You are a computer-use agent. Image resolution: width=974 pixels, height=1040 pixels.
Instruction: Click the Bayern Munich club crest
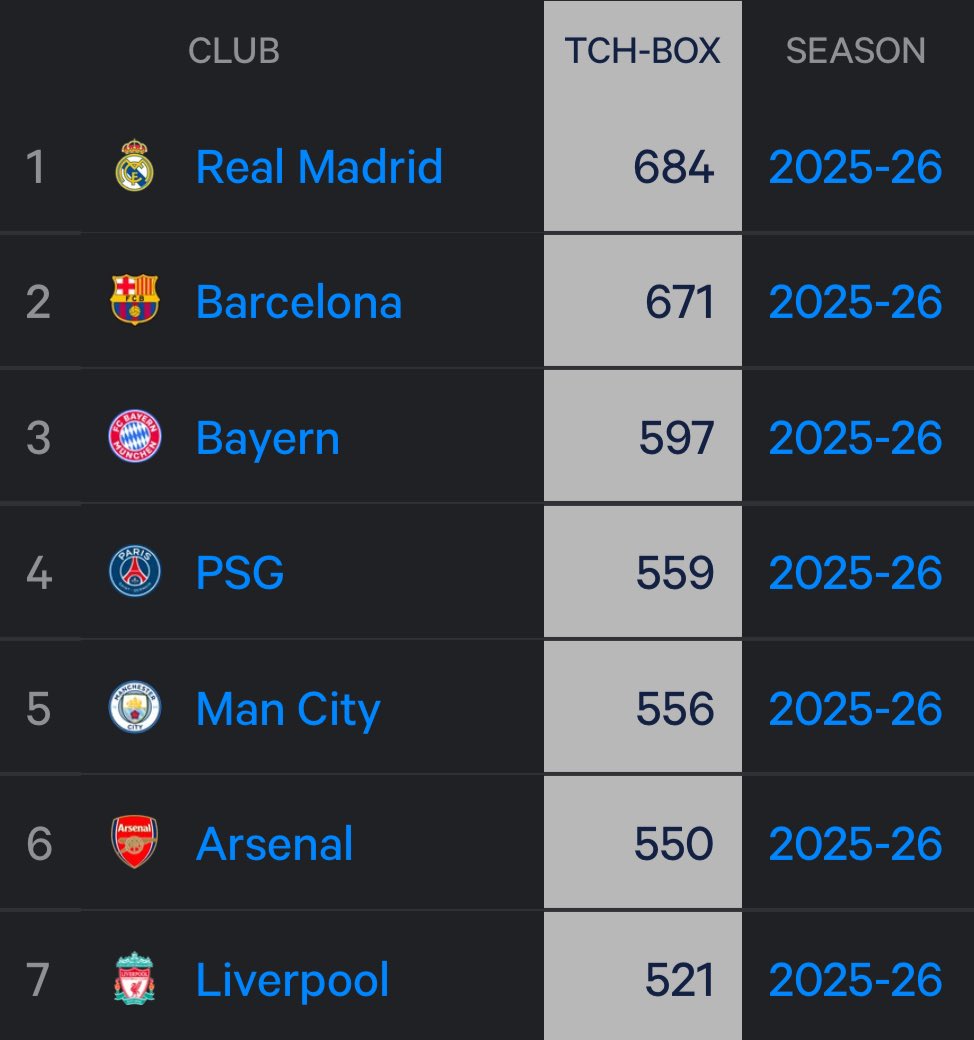tap(134, 437)
